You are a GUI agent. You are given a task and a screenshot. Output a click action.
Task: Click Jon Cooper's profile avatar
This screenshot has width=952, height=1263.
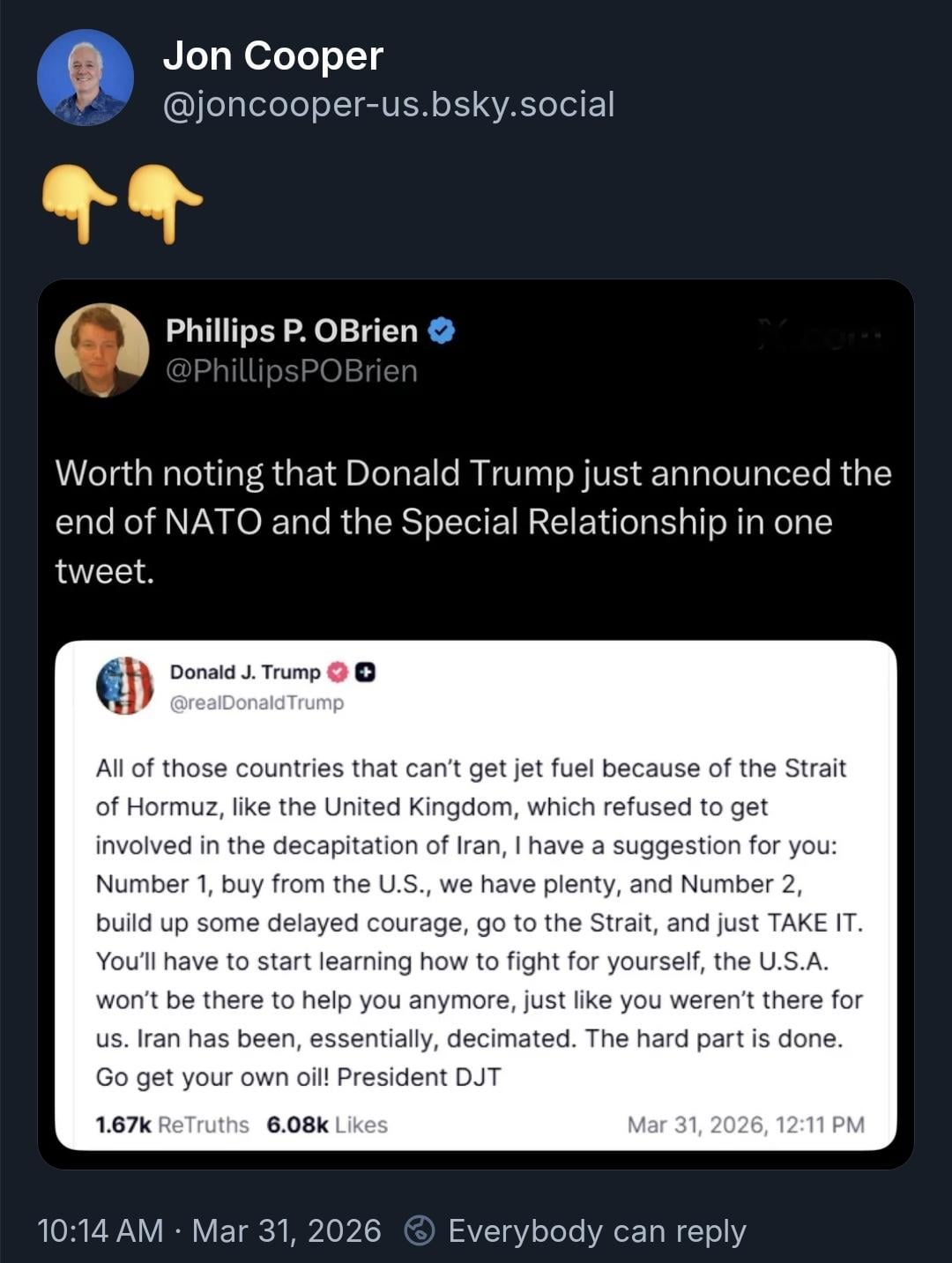86,78
